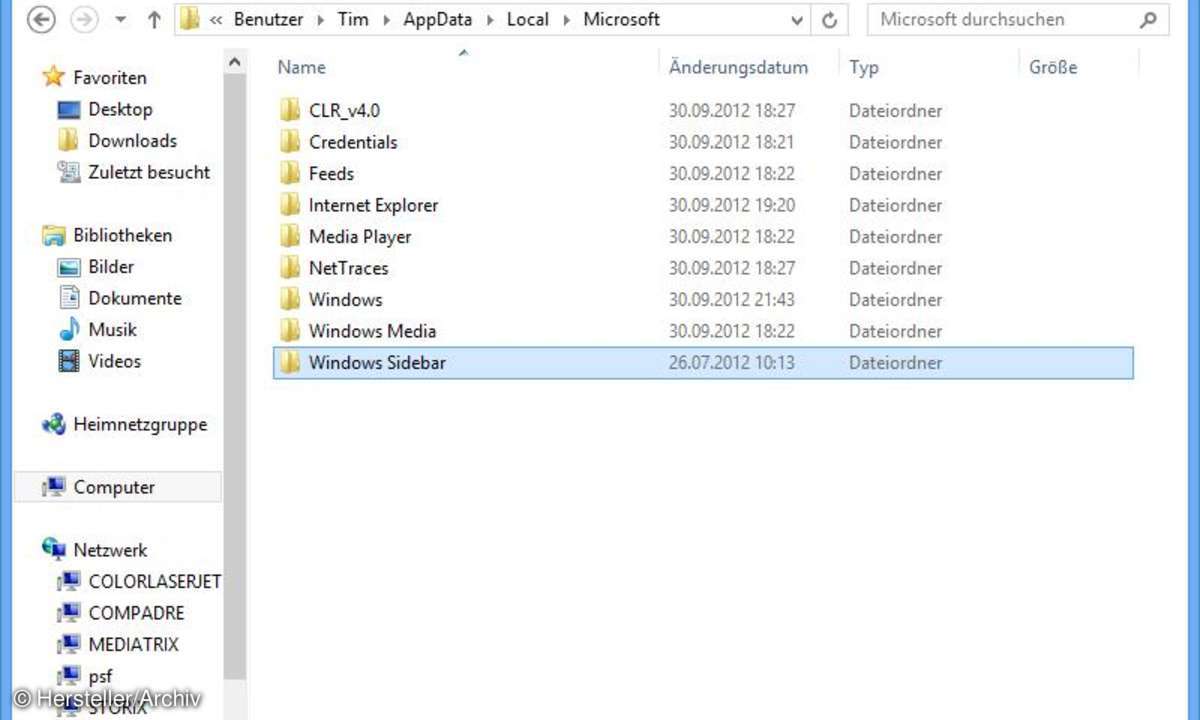Click scroll-up arrow of navigation pane
The width and height of the screenshot is (1200, 720).
tap(234, 62)
